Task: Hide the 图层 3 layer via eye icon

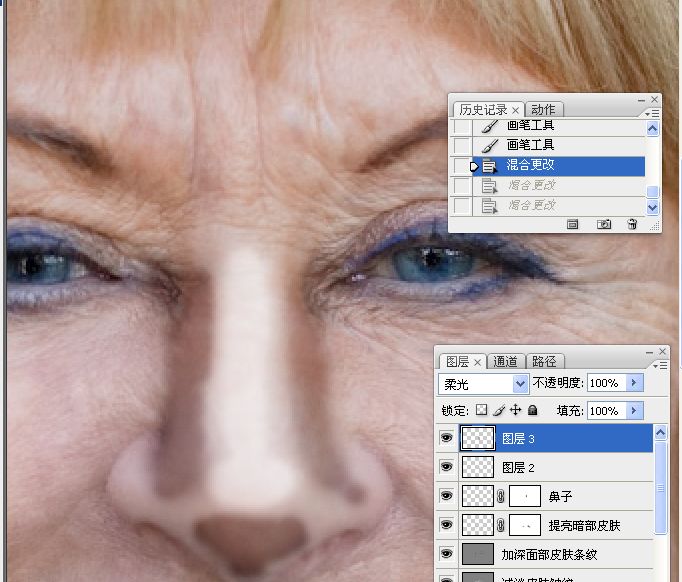Action: click(x=446, y=438)
